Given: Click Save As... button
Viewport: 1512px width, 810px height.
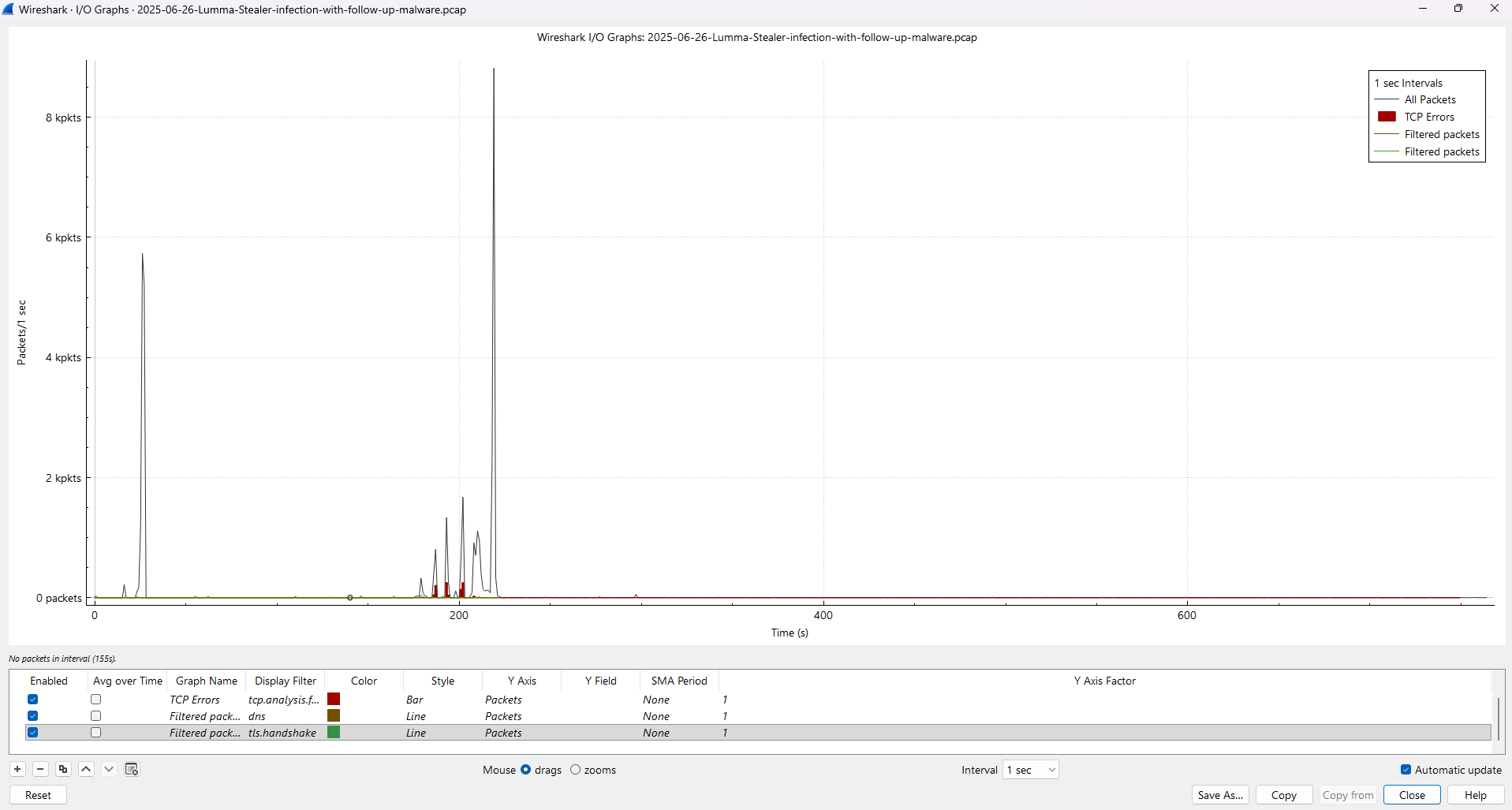Looking at the screenshot, I should click(1220, 795).
